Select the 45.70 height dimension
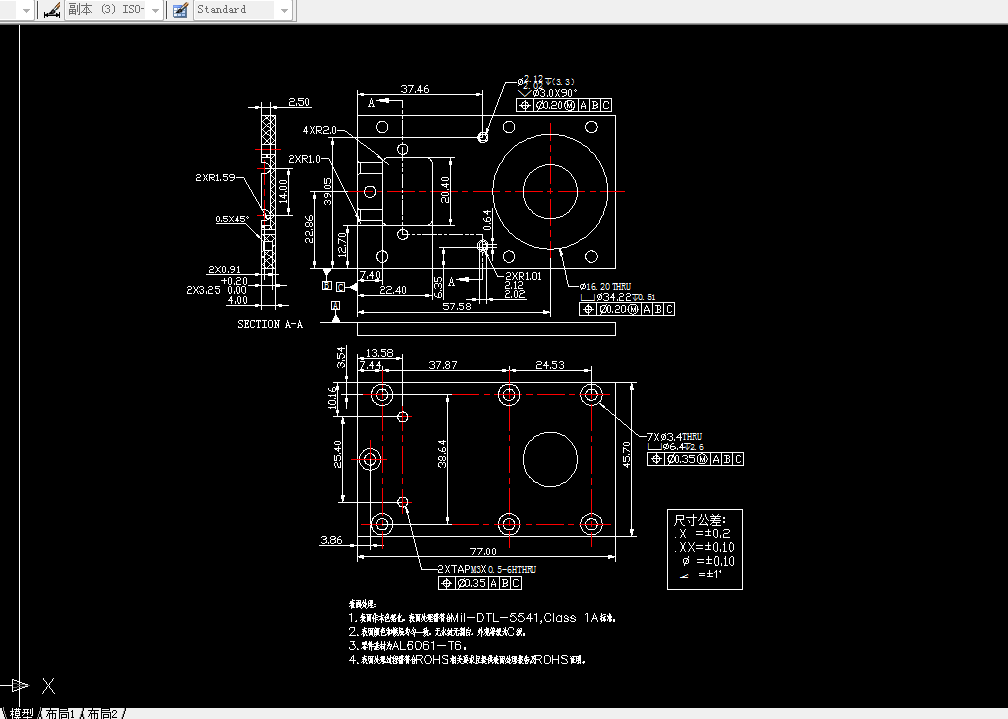 [627, 454]
